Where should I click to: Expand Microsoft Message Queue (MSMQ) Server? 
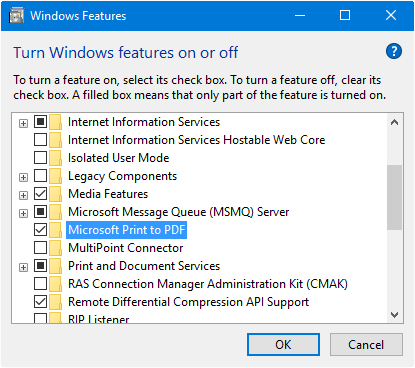pos(23,213)
